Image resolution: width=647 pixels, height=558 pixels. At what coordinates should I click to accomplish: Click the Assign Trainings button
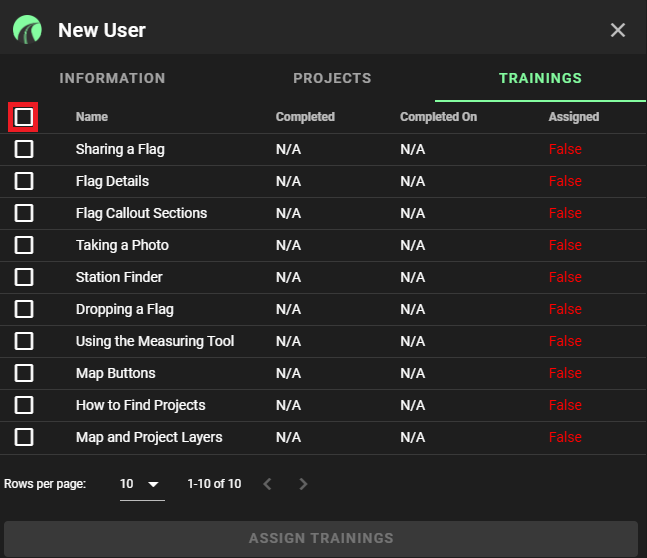321,538
